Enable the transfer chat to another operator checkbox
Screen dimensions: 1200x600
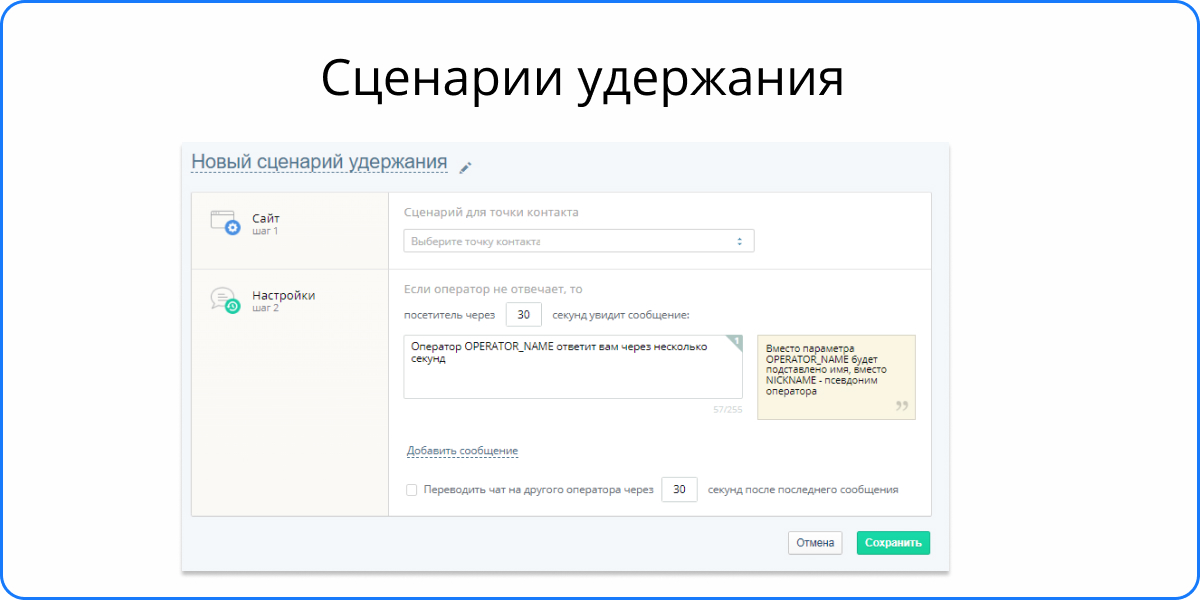point(411,490)
